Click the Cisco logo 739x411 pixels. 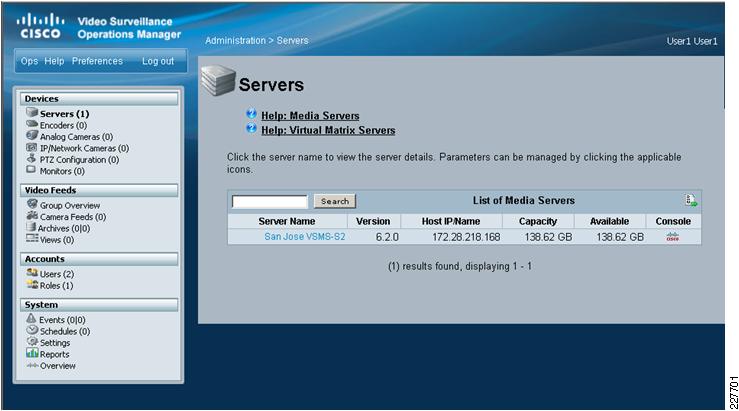point(40,26)
